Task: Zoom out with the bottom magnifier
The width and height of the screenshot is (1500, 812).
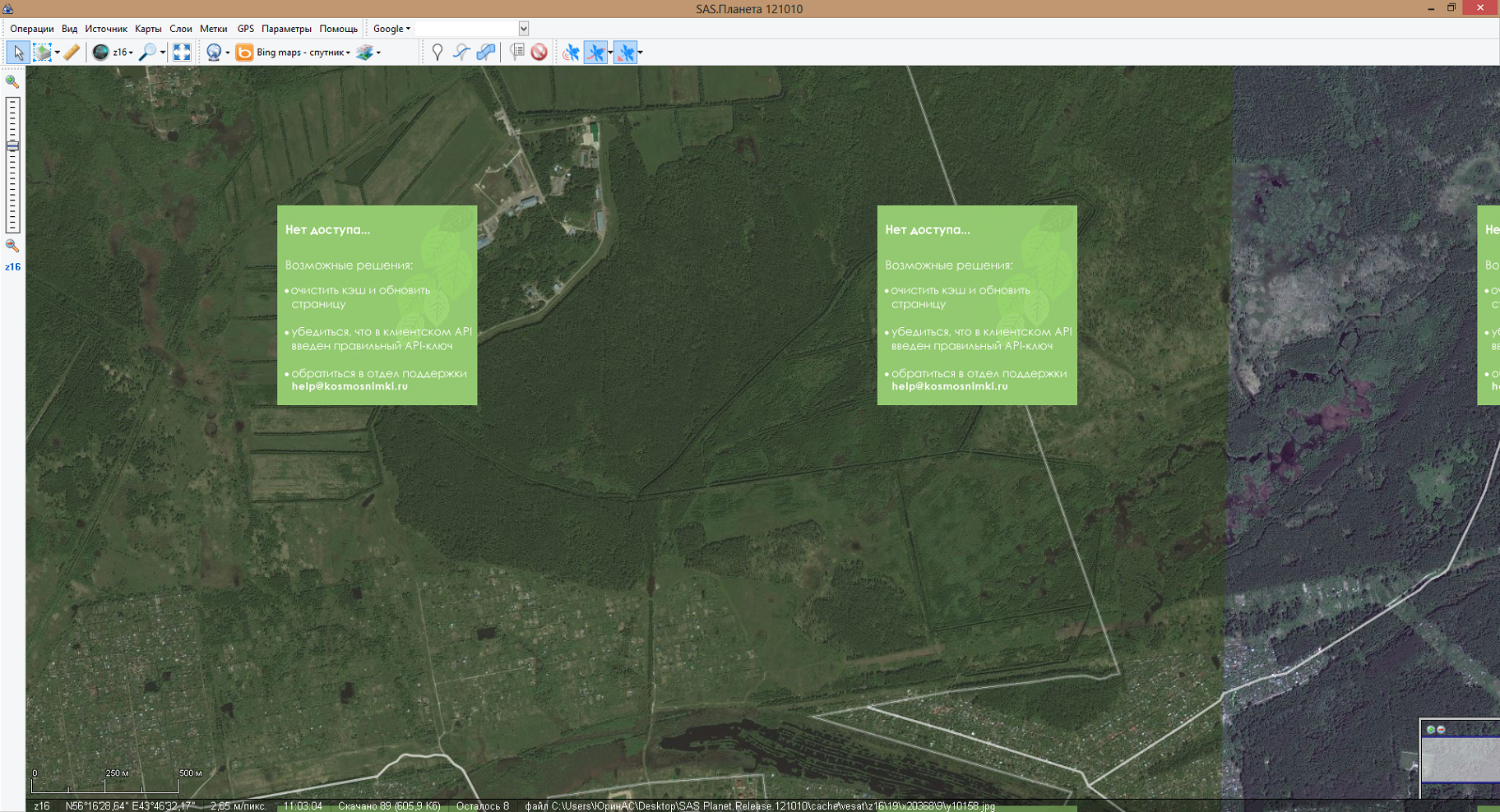Action: (12, 246)
